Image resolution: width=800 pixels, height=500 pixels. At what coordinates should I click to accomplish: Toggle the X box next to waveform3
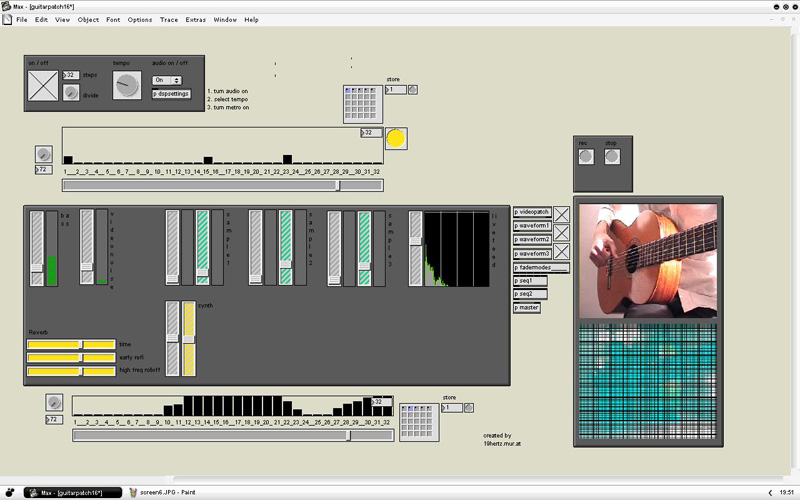(x=562, y=252)
